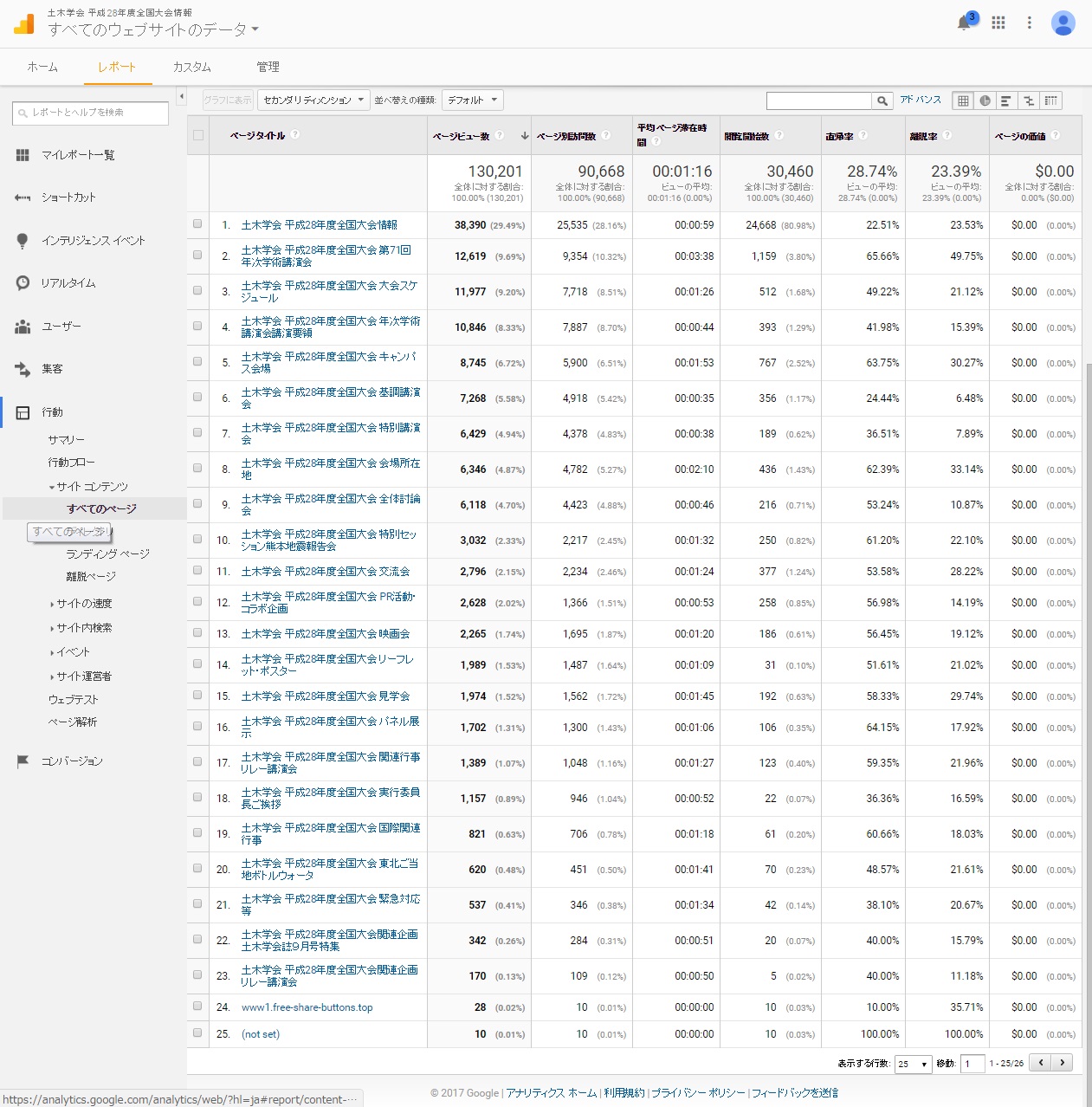Collapse the left sidebar with arrow

[181, 96]
